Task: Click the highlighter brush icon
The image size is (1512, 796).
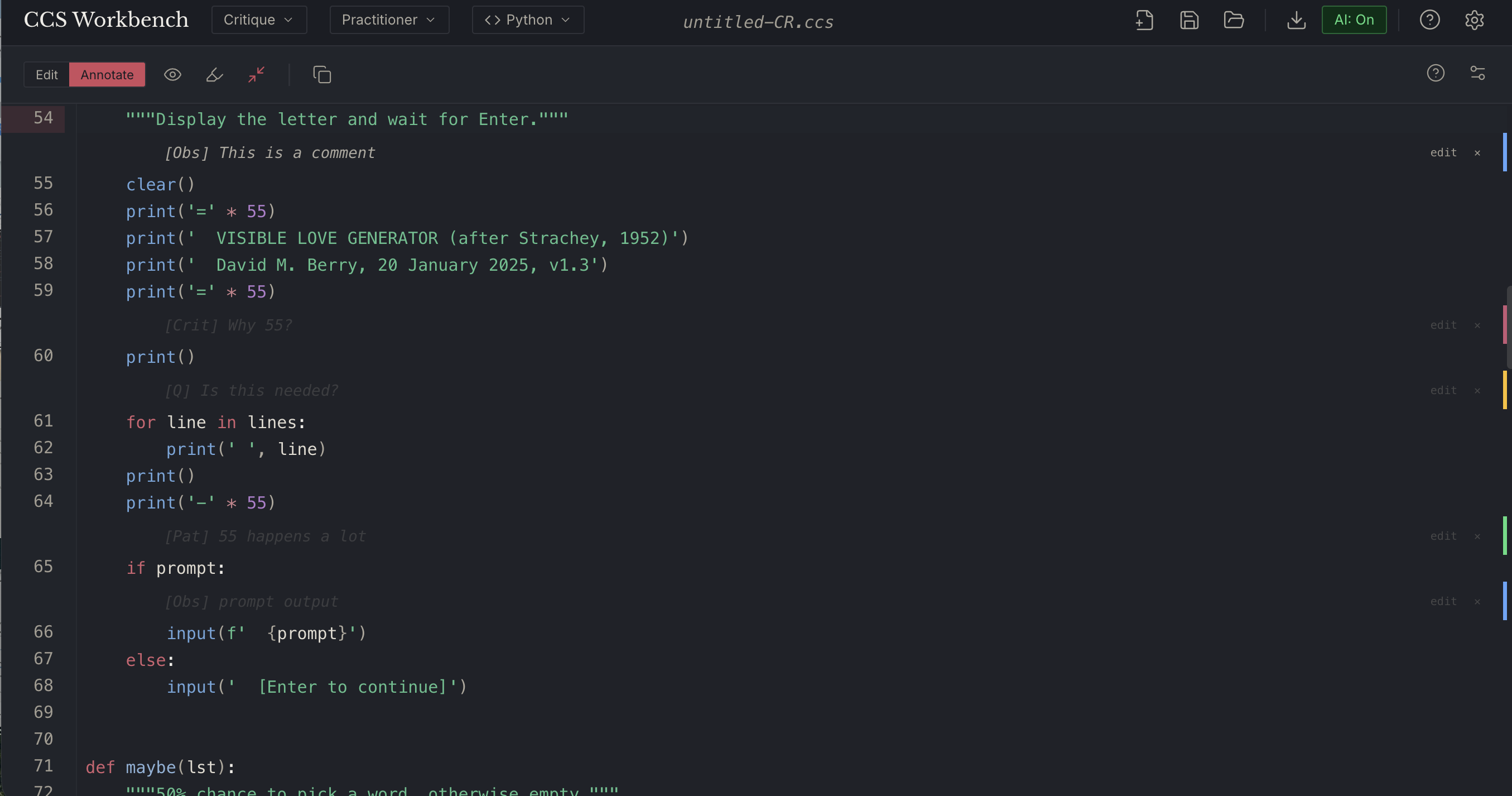Action: click(x=214, y=75)
